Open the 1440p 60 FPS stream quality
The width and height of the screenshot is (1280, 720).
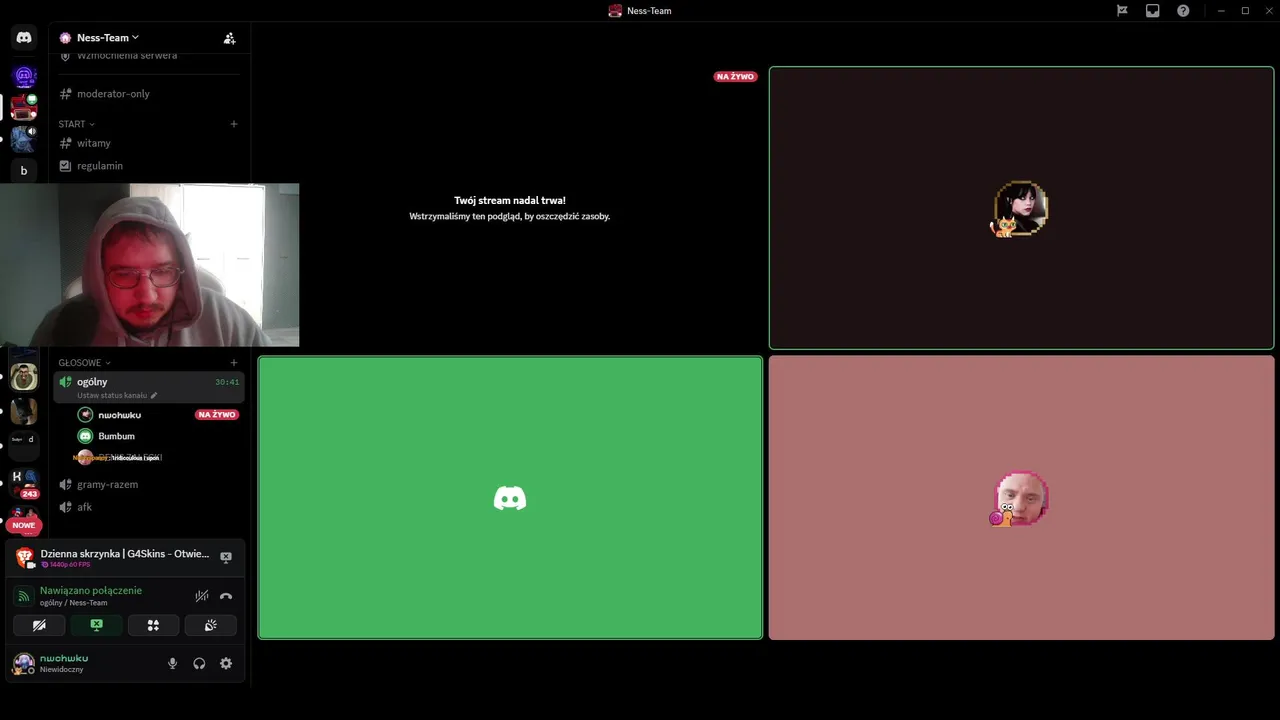tap(66, 565)
